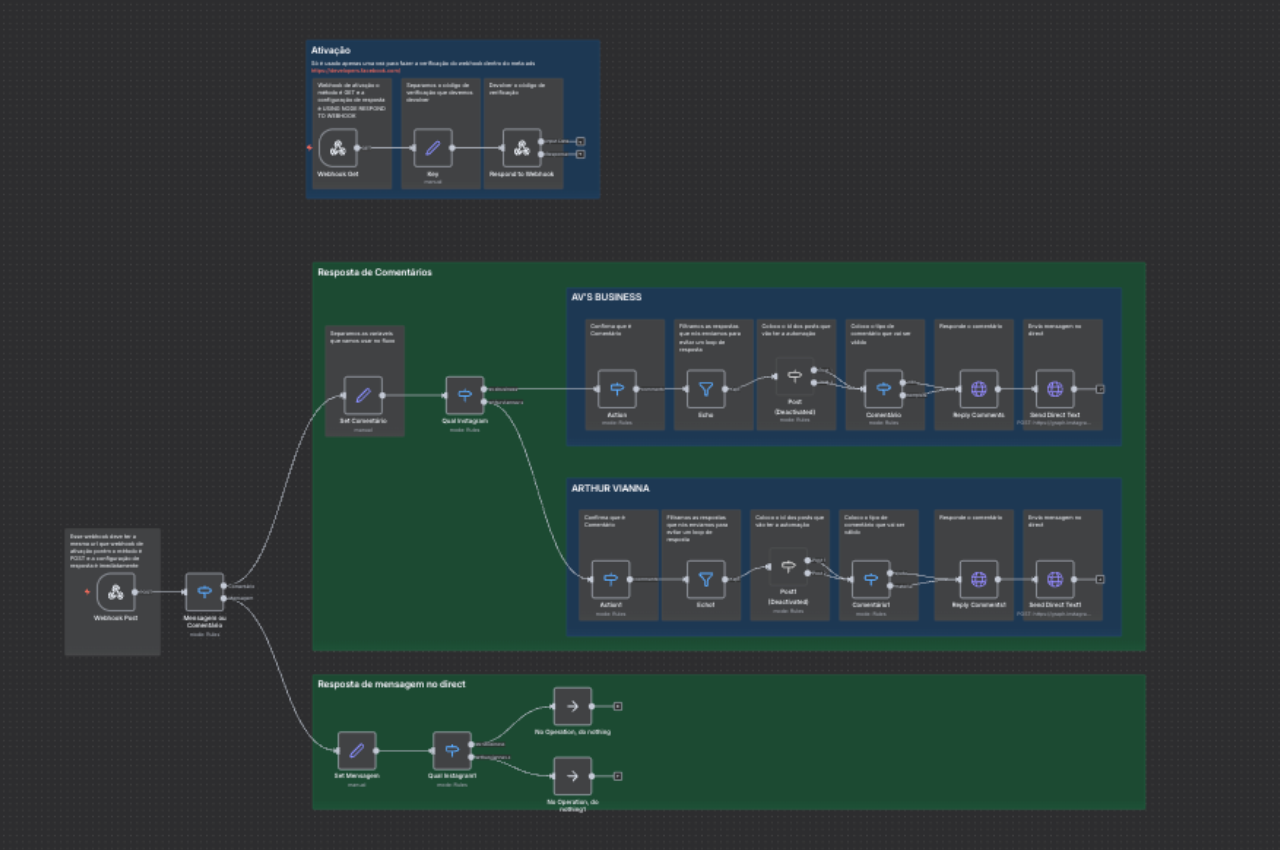Select the Reply Comments HTTP node
Viewport: 1280px width, 850px height.
click(978, 389)
